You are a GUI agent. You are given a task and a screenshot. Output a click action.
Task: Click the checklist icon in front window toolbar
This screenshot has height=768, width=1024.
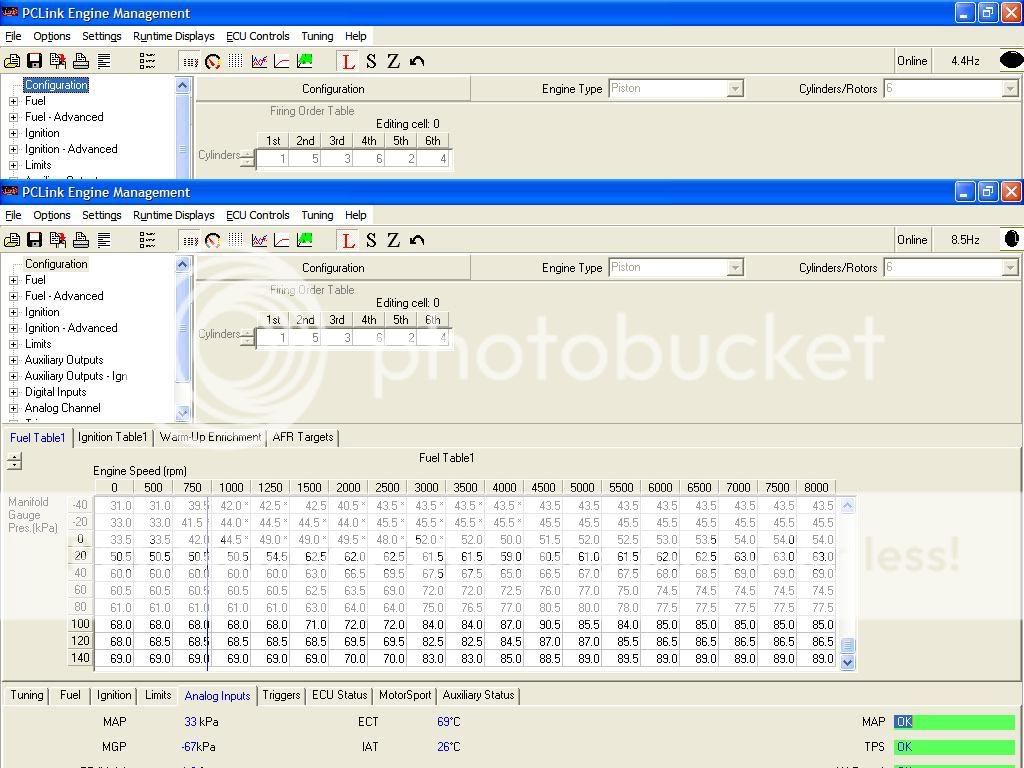point(148,240)
